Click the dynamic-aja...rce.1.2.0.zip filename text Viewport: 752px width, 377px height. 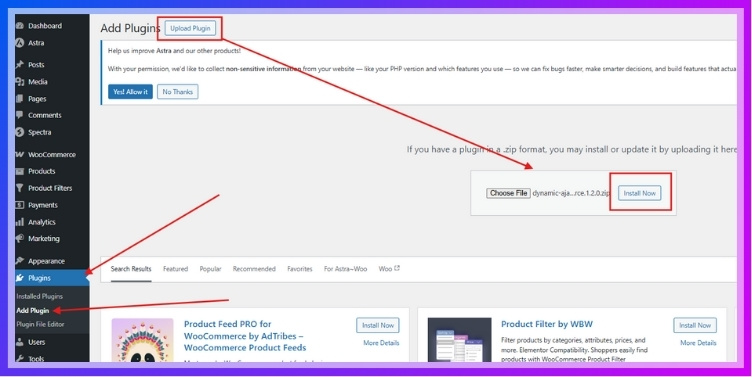coord(571,193)
